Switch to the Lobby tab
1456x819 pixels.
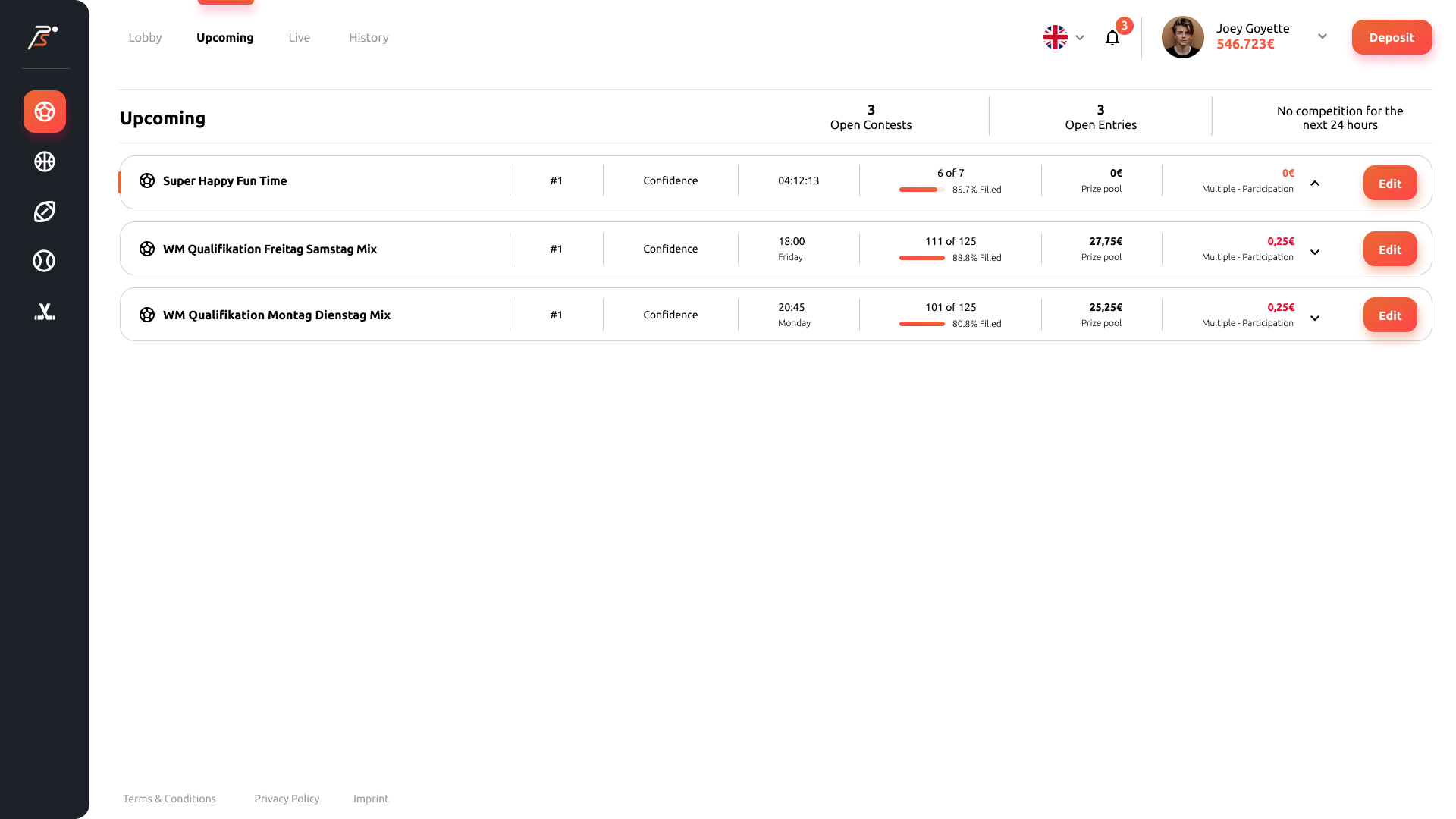(145, 37)
